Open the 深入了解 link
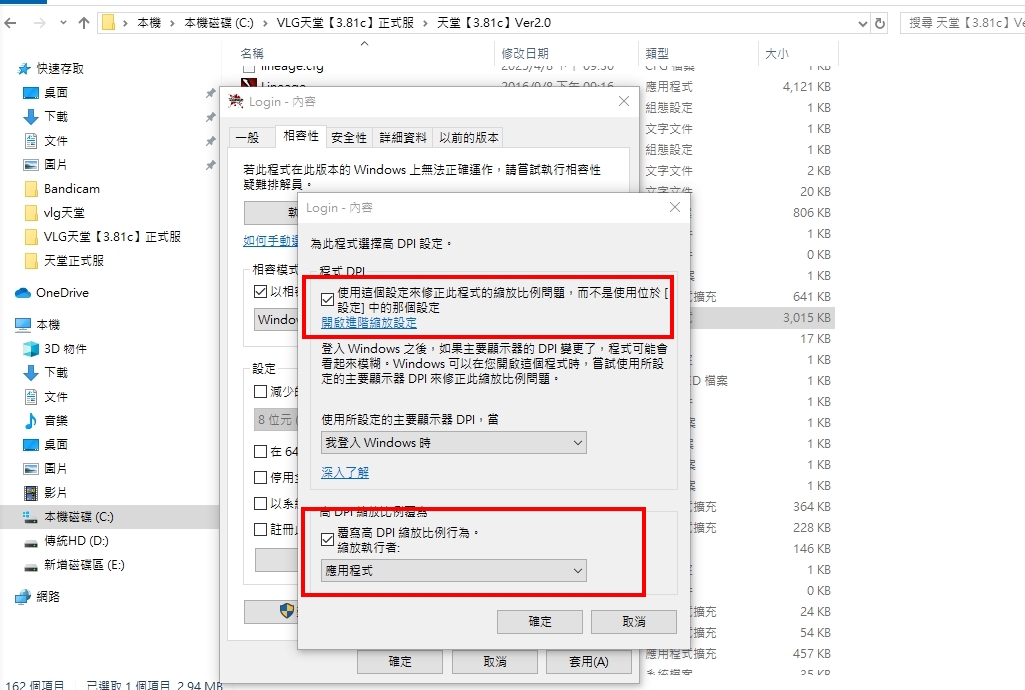The width and height of the screenshot is (1025, 690). point(345,472)
